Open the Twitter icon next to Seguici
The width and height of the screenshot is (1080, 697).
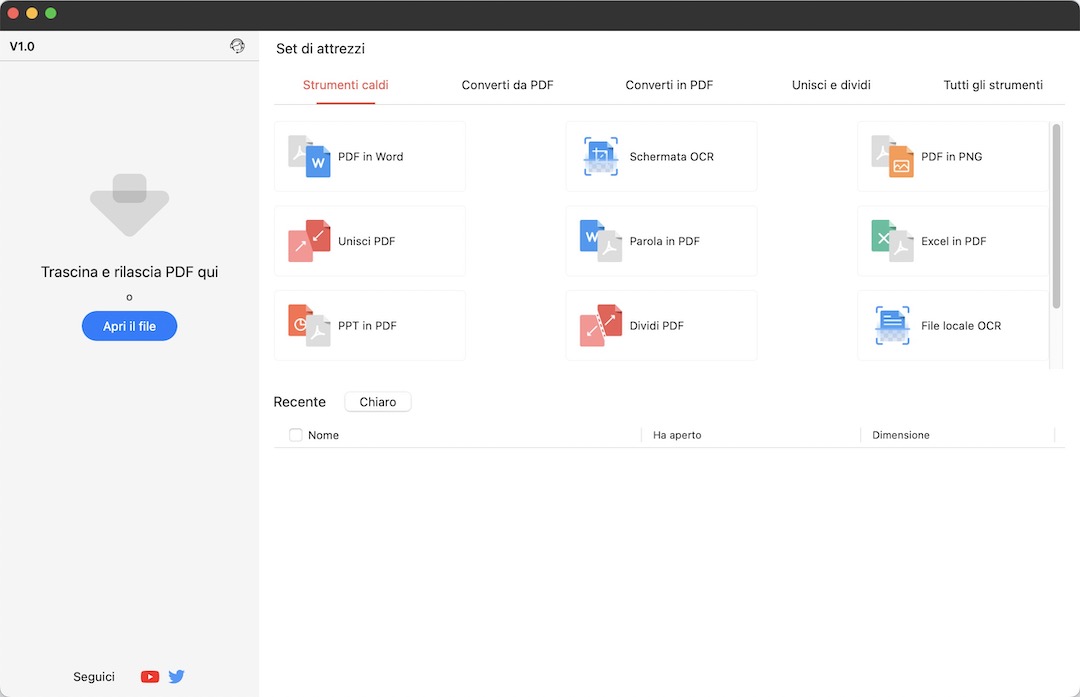coord(176,676)
